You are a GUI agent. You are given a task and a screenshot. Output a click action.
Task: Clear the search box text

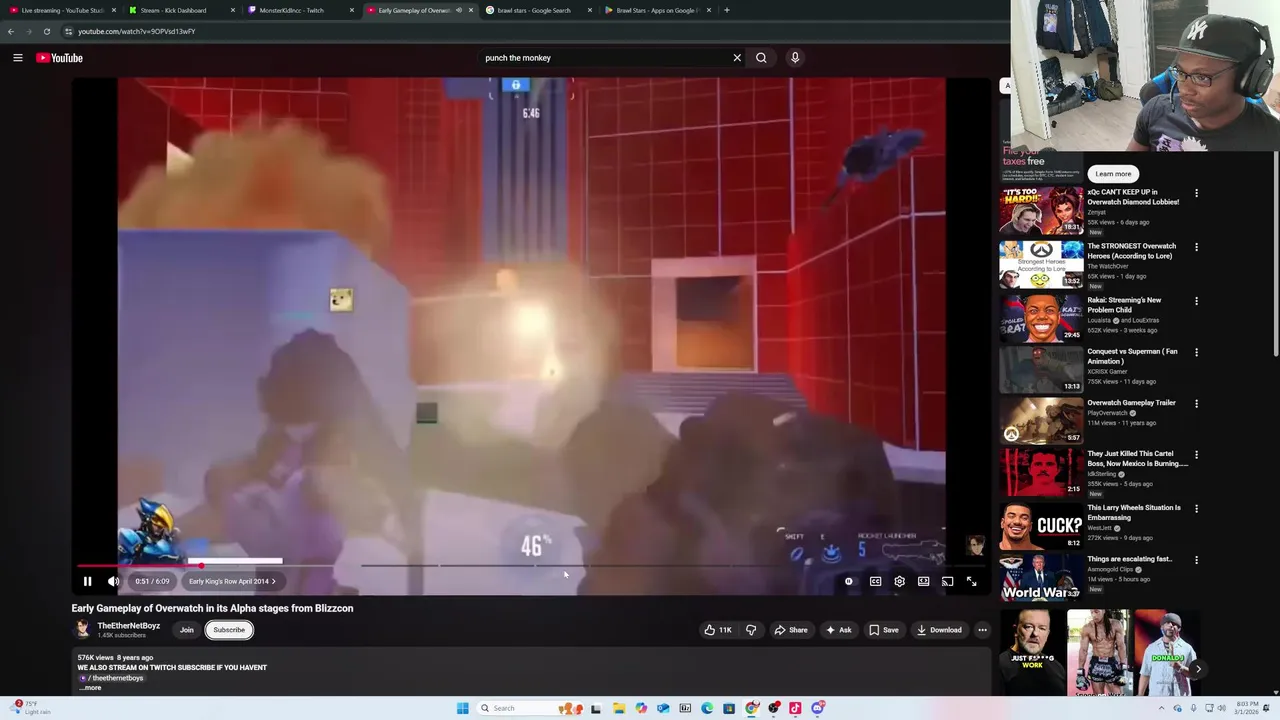[737, 58]
